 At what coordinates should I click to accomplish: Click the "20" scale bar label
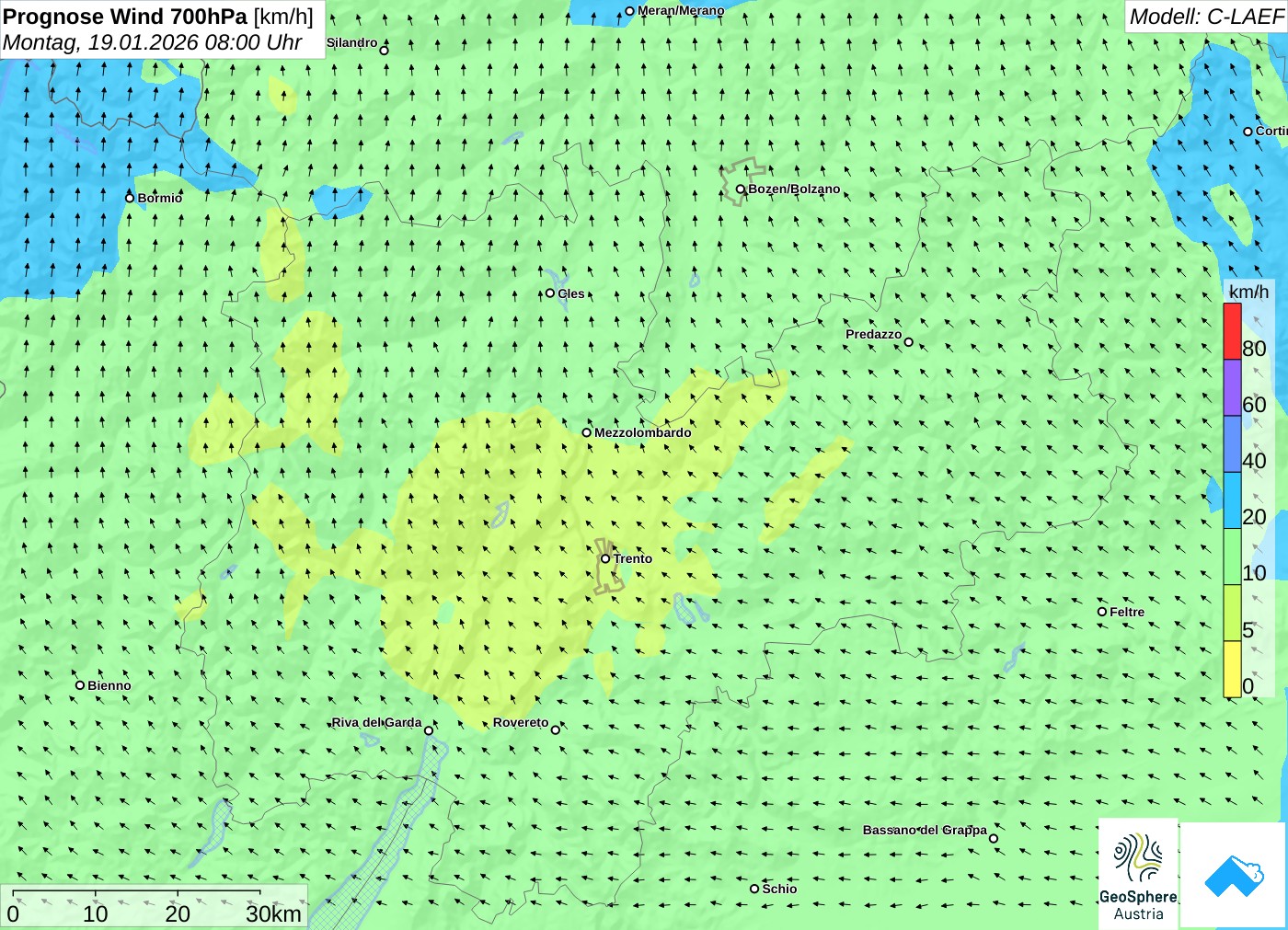click(x=178, y=914)
